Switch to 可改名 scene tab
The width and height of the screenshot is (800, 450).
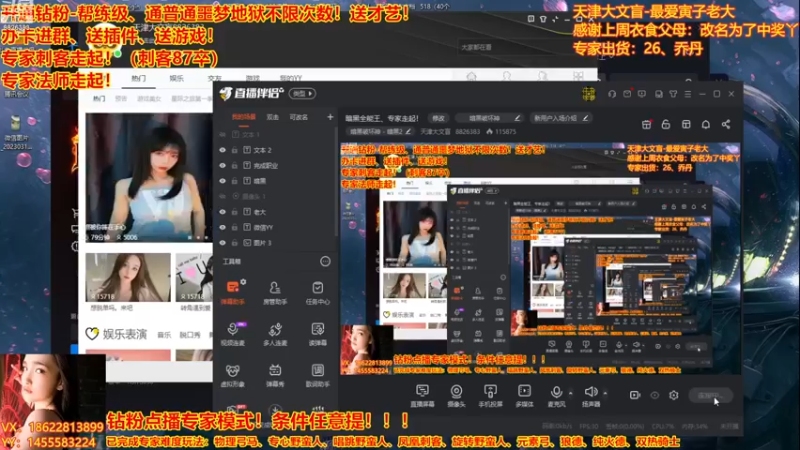click(298, 117)
